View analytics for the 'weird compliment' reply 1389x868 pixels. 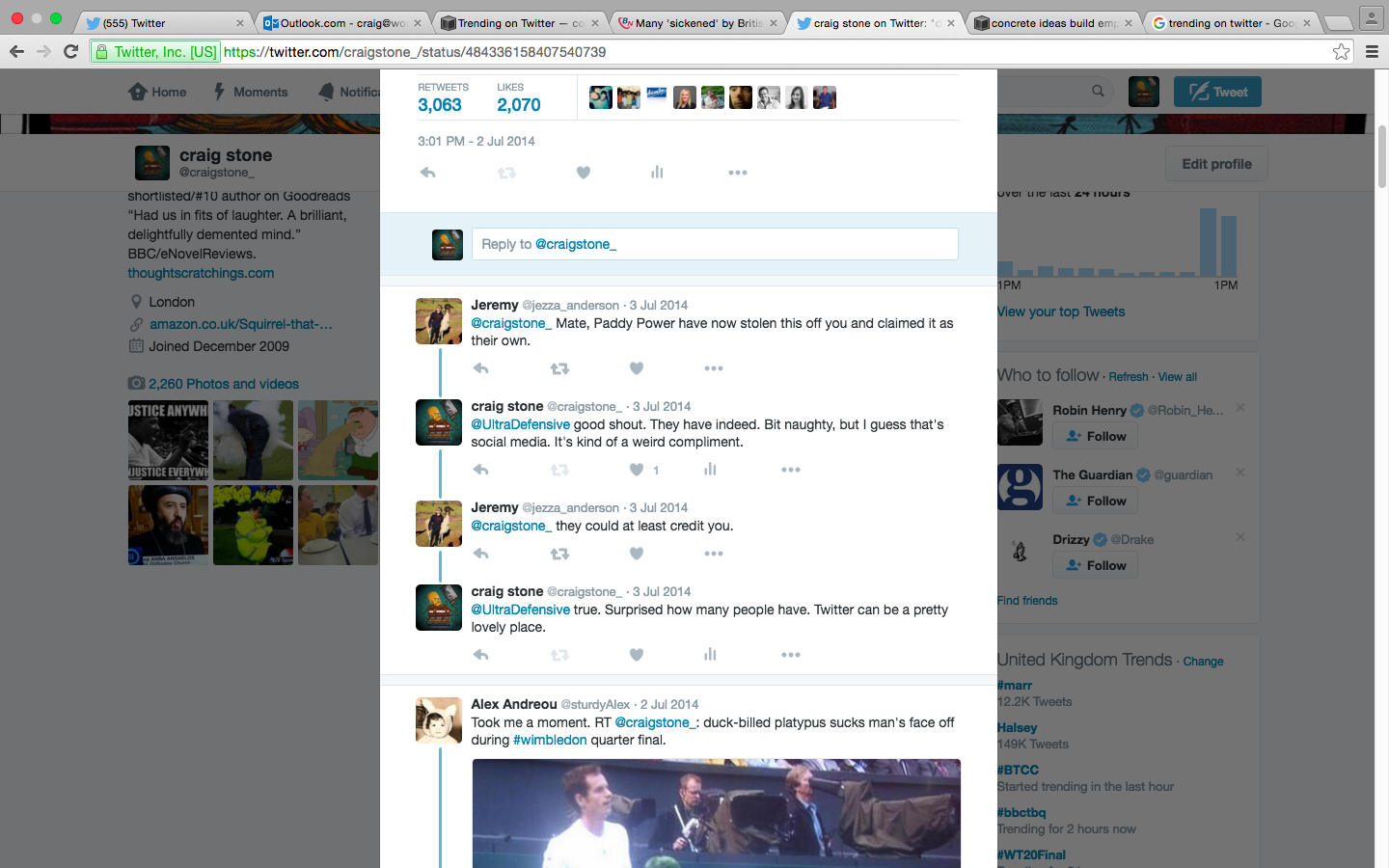click(x=710, y=470)
